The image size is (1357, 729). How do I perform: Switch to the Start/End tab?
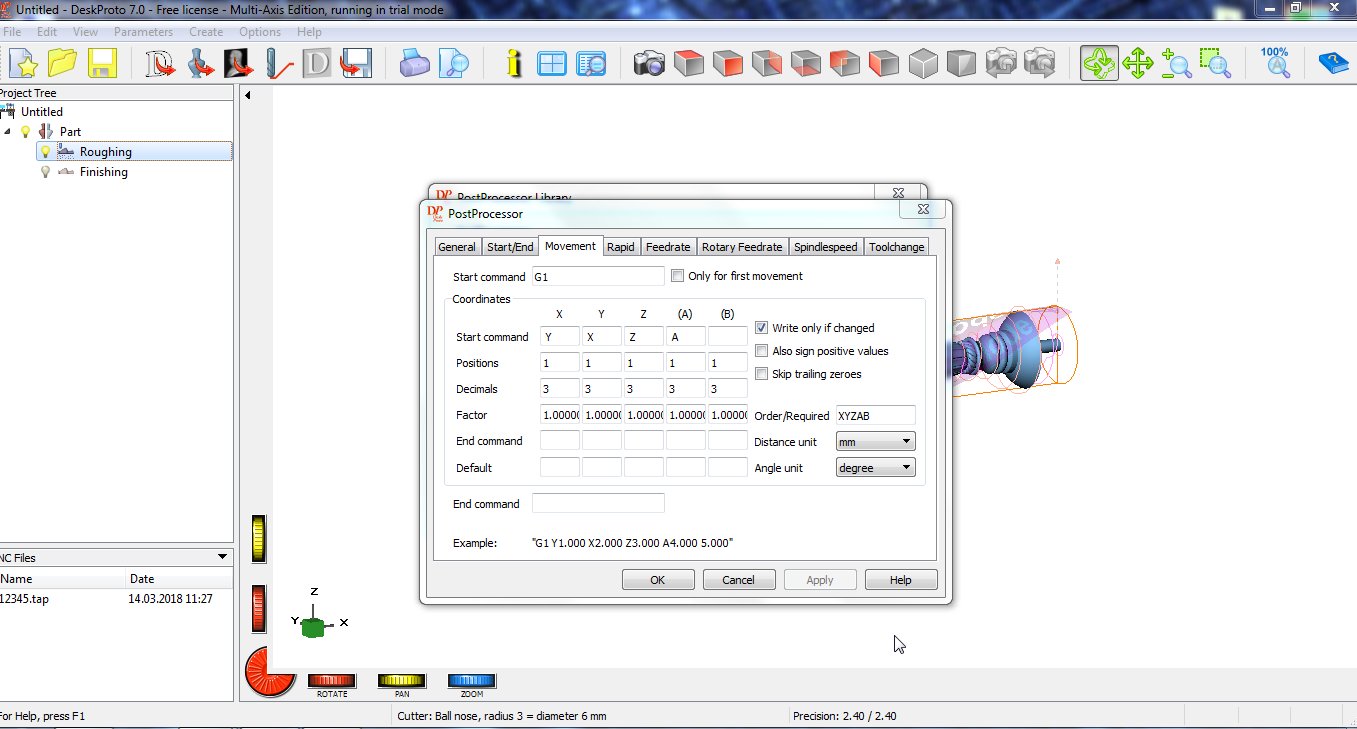[510, 247]
